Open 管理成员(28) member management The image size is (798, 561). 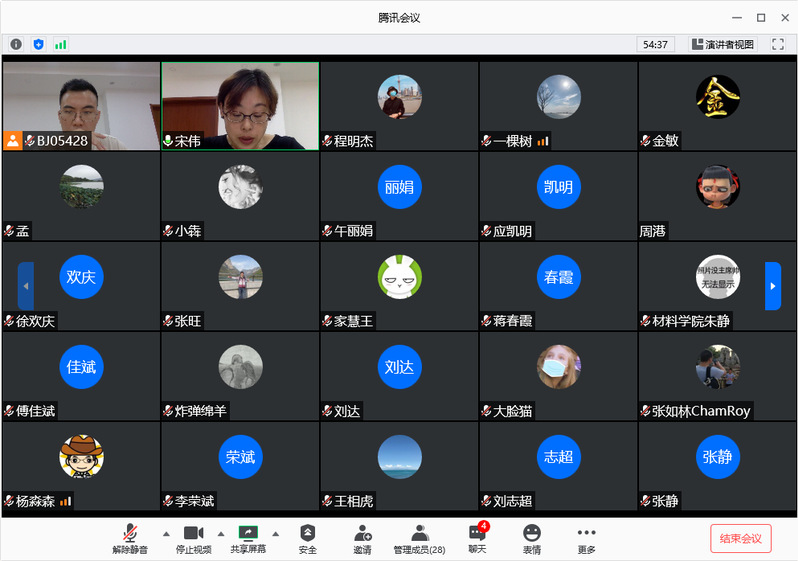419,538
